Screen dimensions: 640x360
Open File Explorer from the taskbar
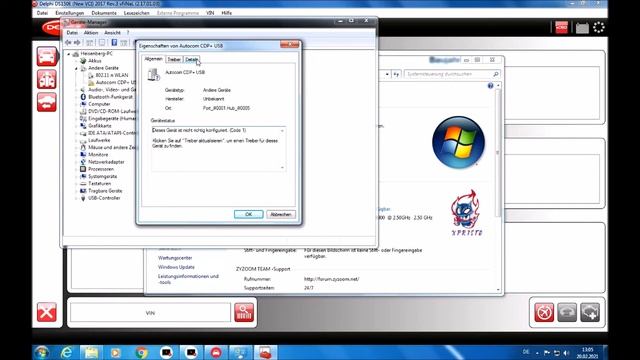coord(91,352)
